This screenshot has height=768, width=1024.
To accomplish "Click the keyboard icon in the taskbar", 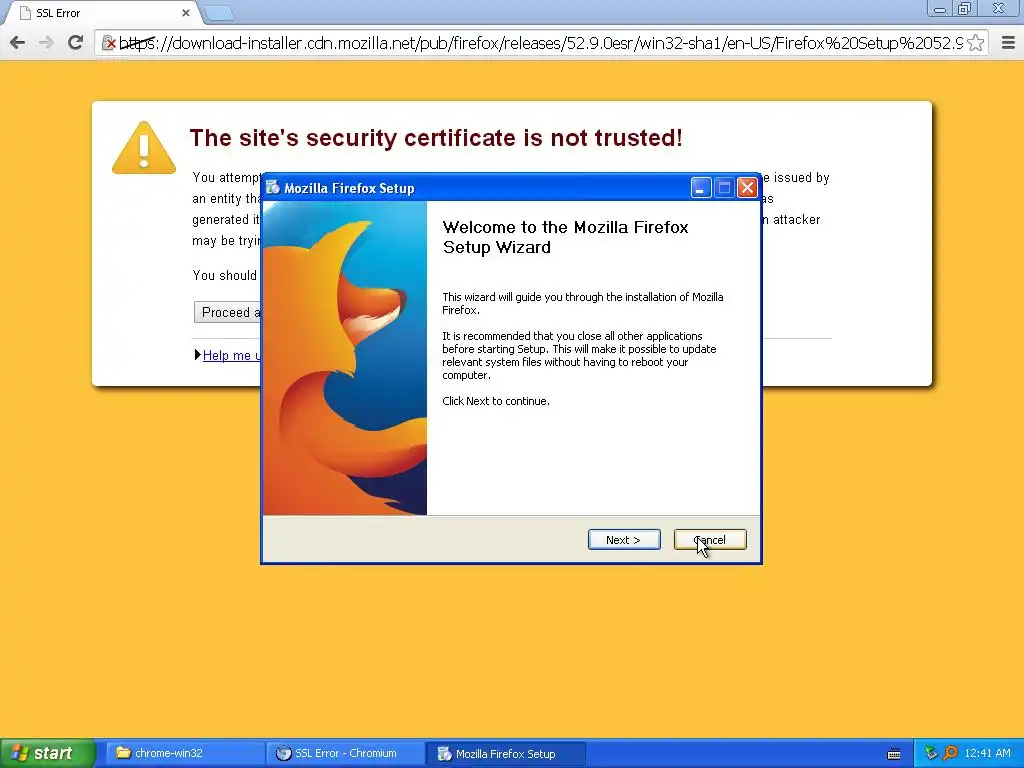I will [x=894, y=754].
